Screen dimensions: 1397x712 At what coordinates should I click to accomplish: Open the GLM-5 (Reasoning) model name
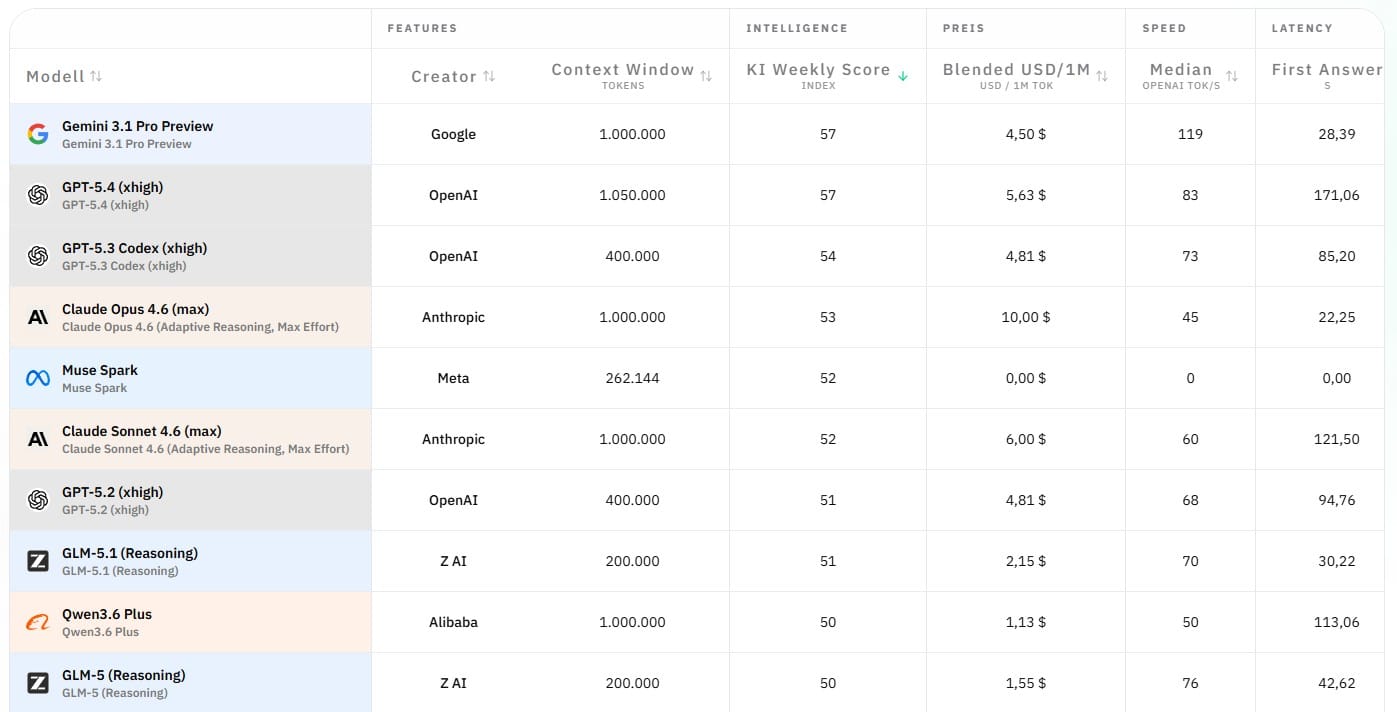(123, 675)
